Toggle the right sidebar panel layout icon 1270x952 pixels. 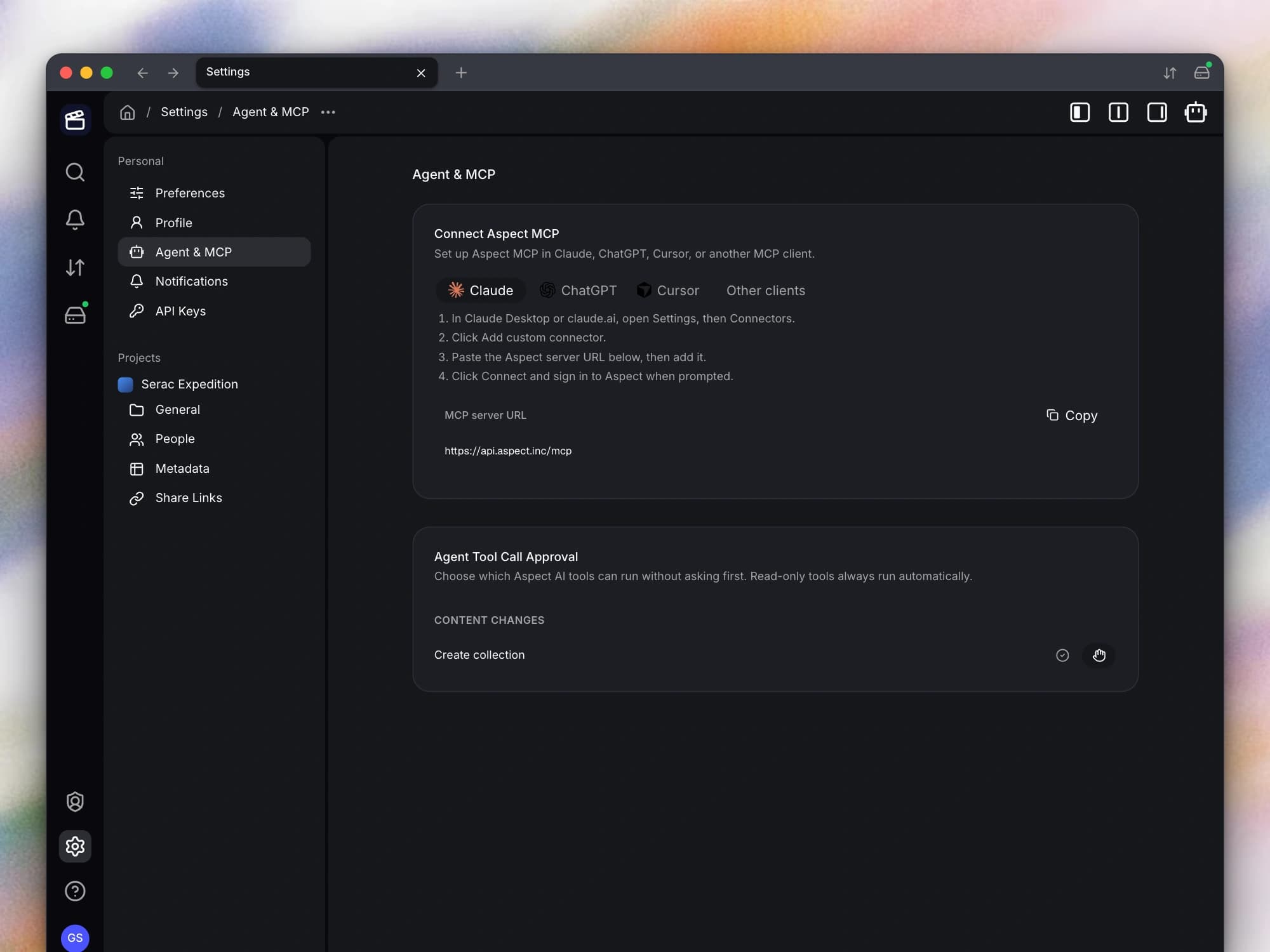click(1157, 112)
